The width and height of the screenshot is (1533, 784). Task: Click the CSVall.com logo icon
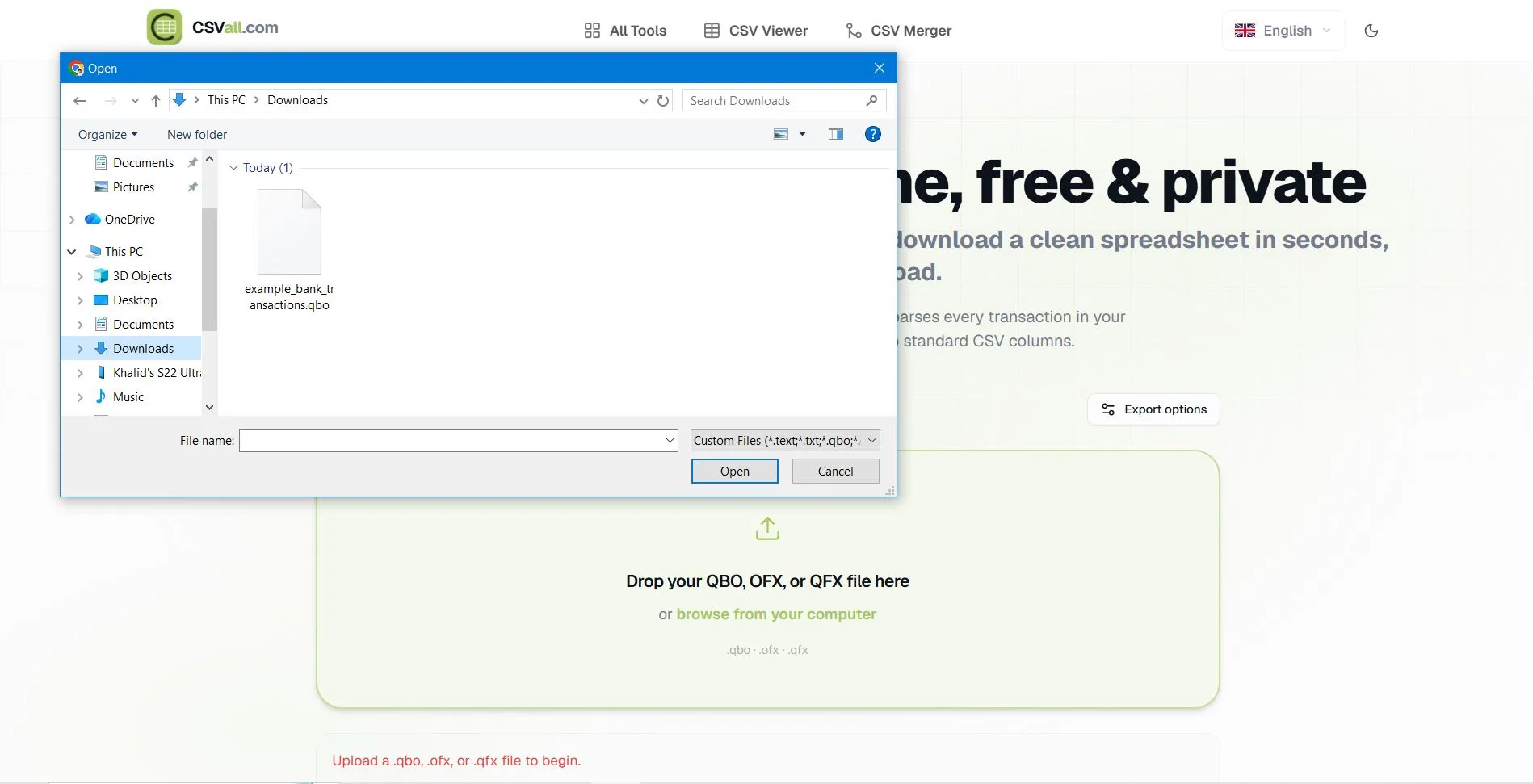tap(165, 27)
